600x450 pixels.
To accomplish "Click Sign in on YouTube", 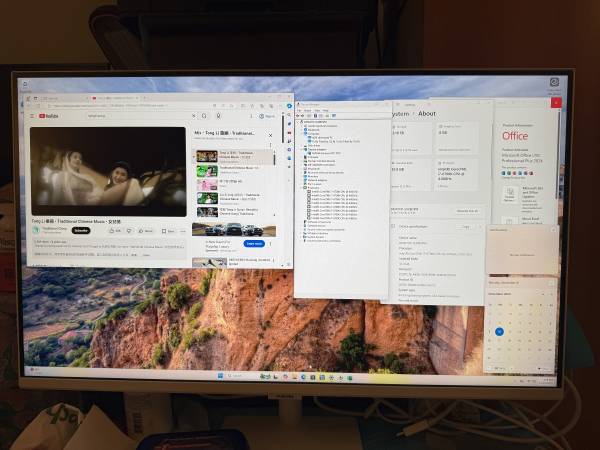I will (x=267, y=116).
